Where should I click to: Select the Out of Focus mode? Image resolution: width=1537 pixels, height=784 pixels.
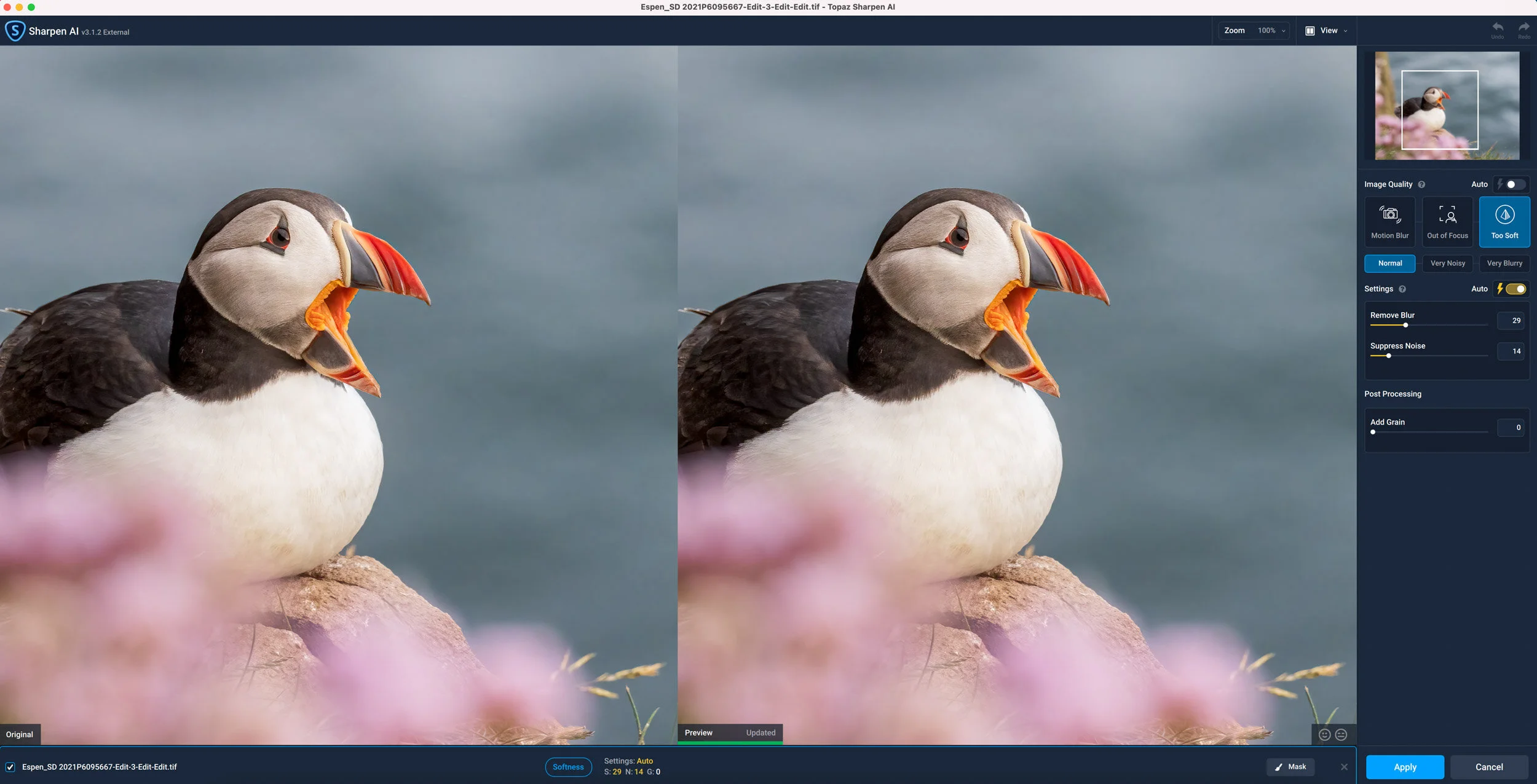[x=1447, y=221]
